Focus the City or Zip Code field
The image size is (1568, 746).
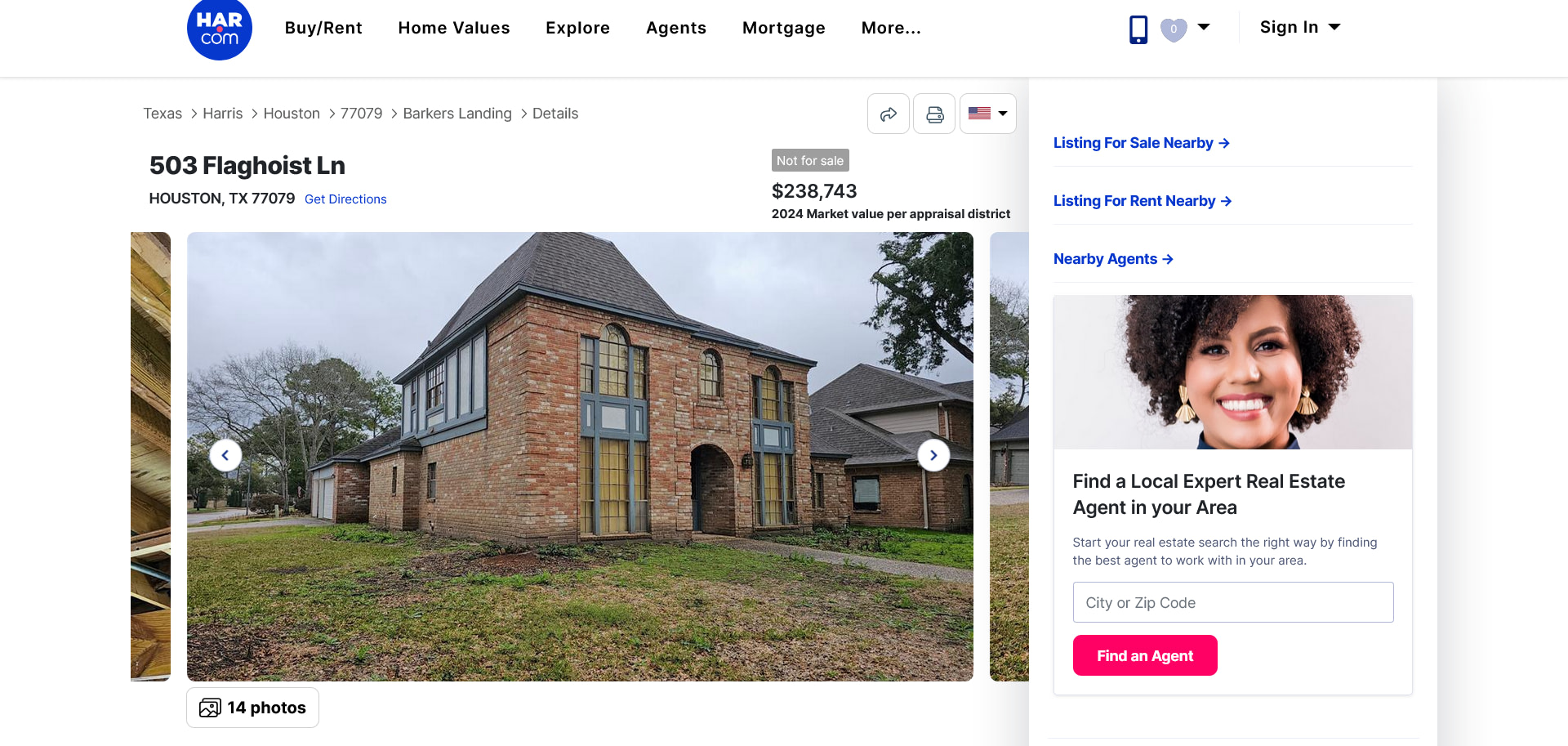coord(1233,602)
